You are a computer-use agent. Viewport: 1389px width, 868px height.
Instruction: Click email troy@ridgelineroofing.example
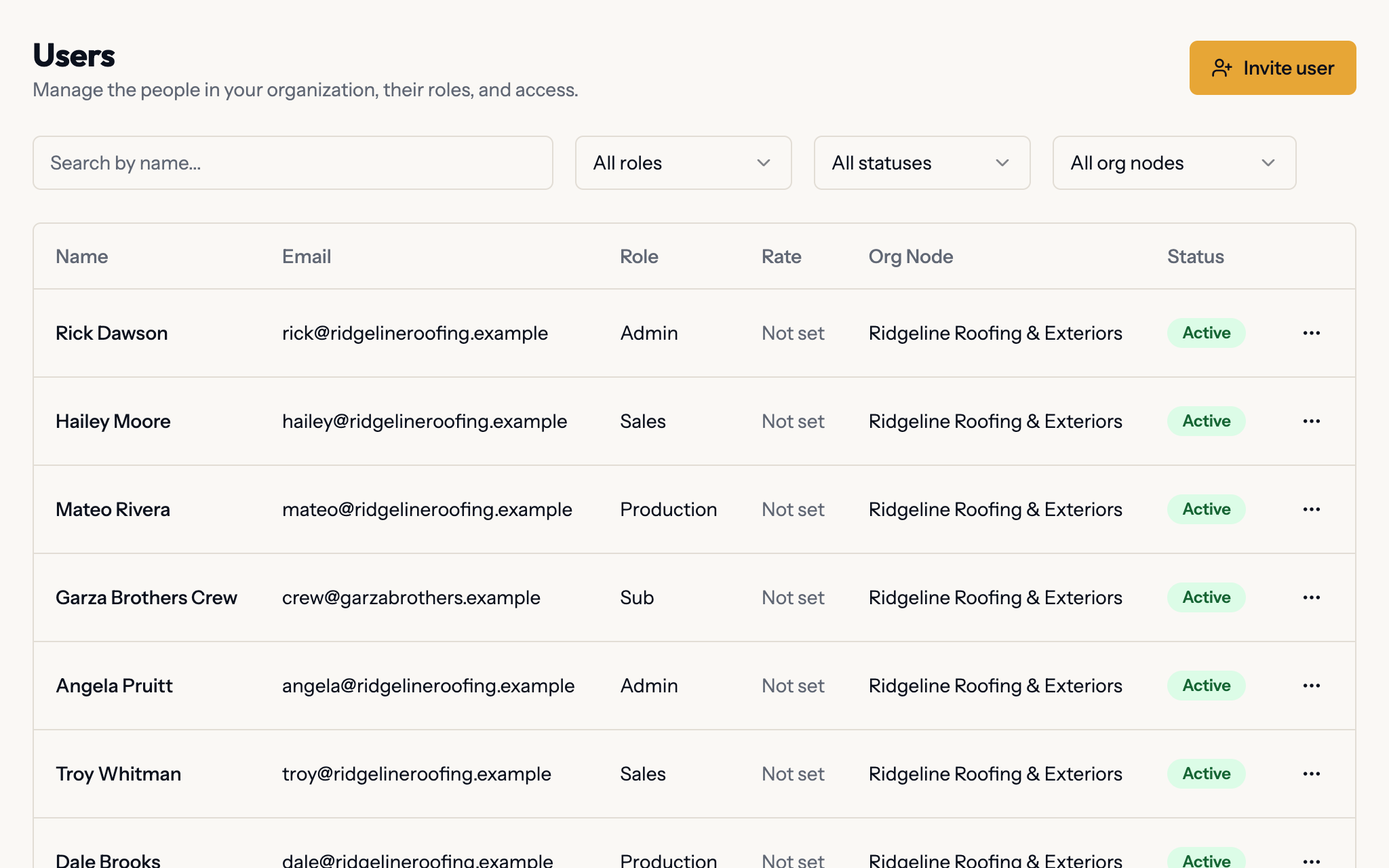[x=416, y=774]
